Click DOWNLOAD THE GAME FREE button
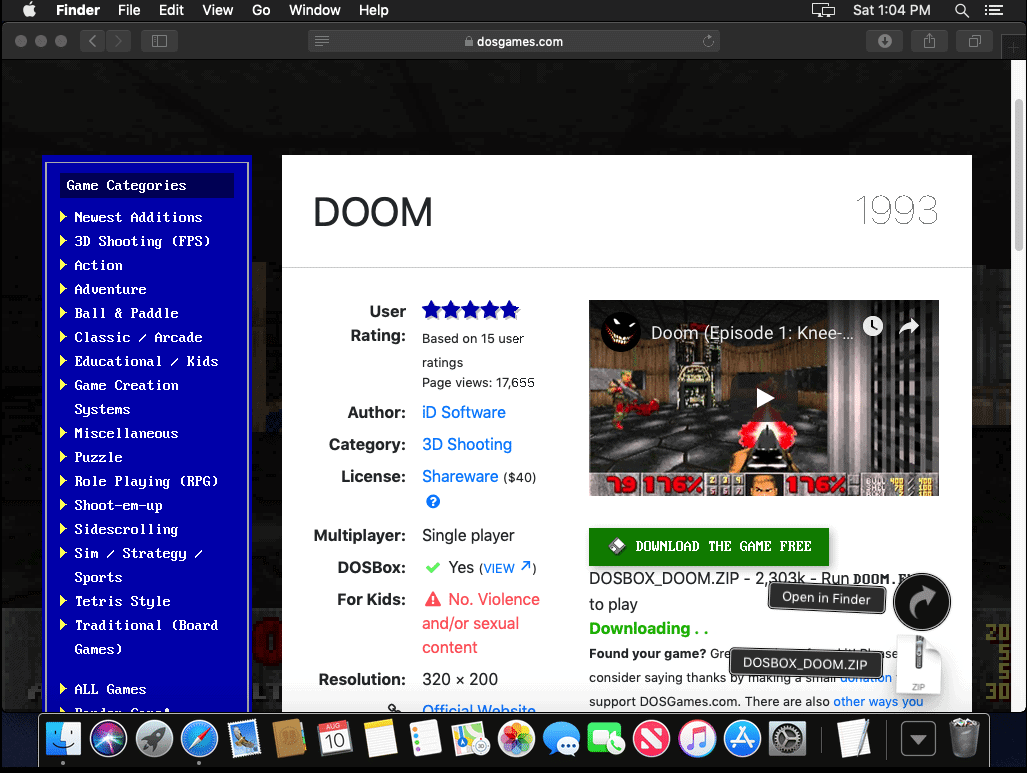The width and height of the screenshot is (1027, 773). [x=709, y=546]
